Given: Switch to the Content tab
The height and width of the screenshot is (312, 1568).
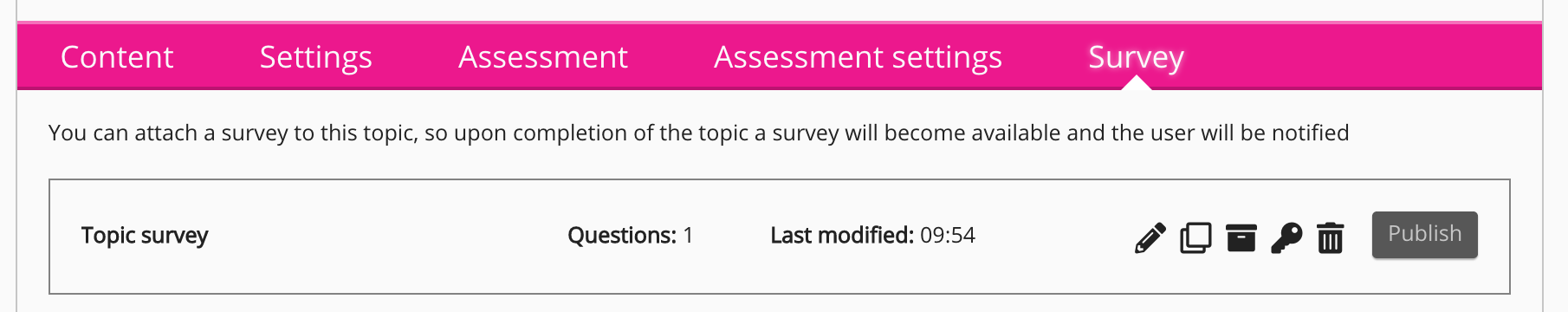Looking at the screenshot, I should pos(117,57).
